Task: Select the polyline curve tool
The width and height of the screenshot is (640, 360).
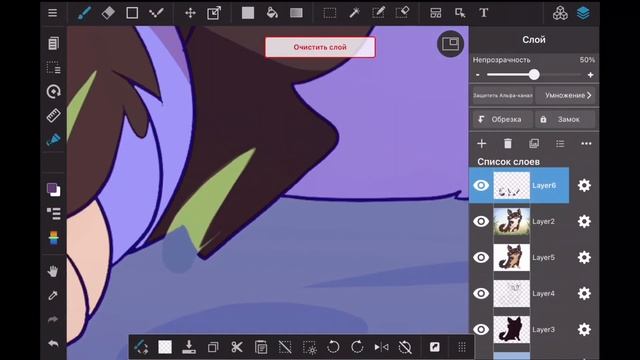Action: pos(156,13)
